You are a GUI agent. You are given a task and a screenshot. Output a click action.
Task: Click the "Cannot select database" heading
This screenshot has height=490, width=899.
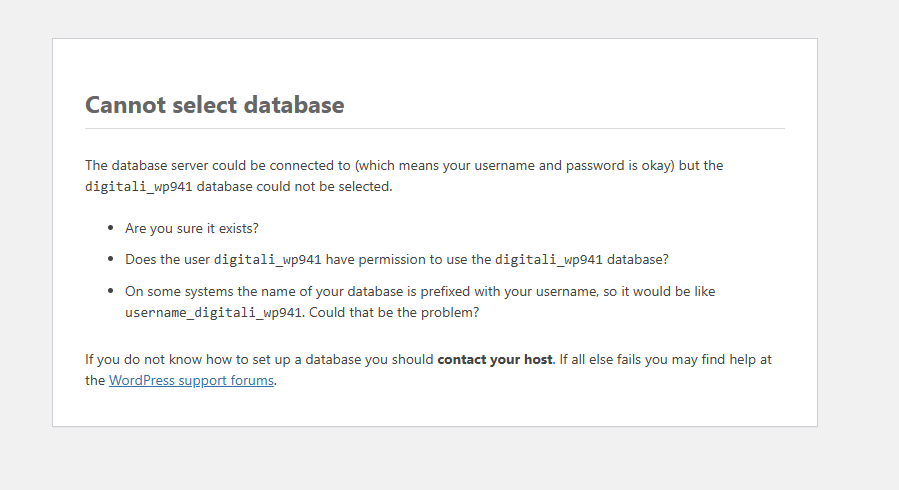[214, 105]
